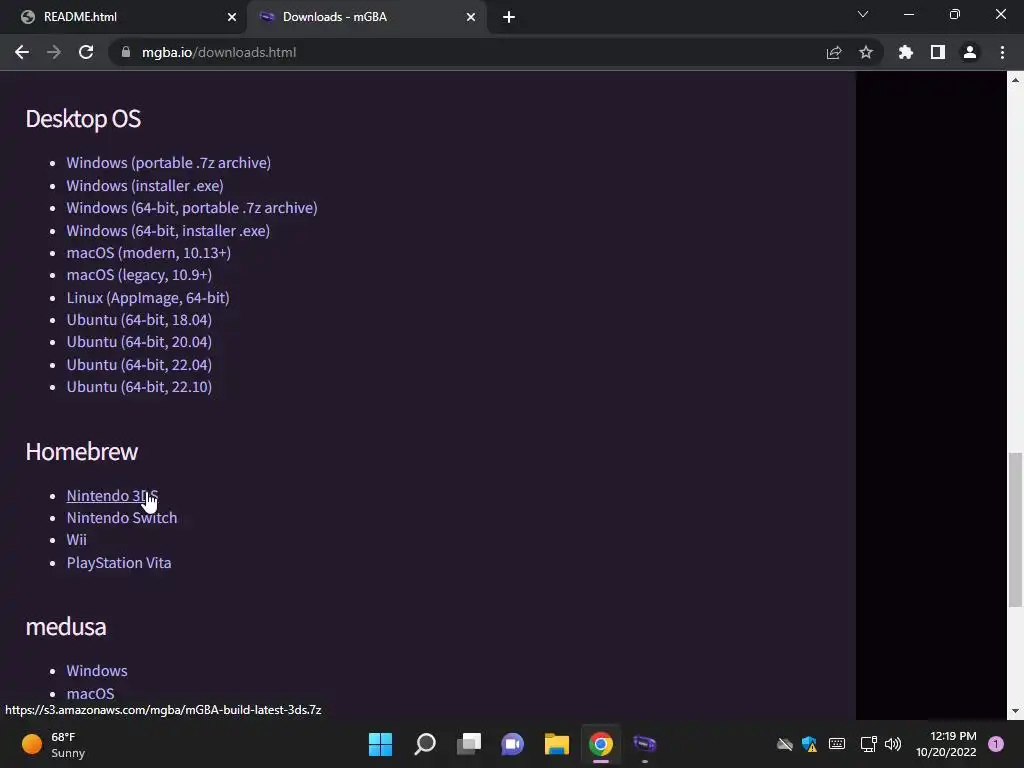This screenshot has height=768, width=1024.
Task: Open the tab search chevron
Action: [x=863, y=14]
